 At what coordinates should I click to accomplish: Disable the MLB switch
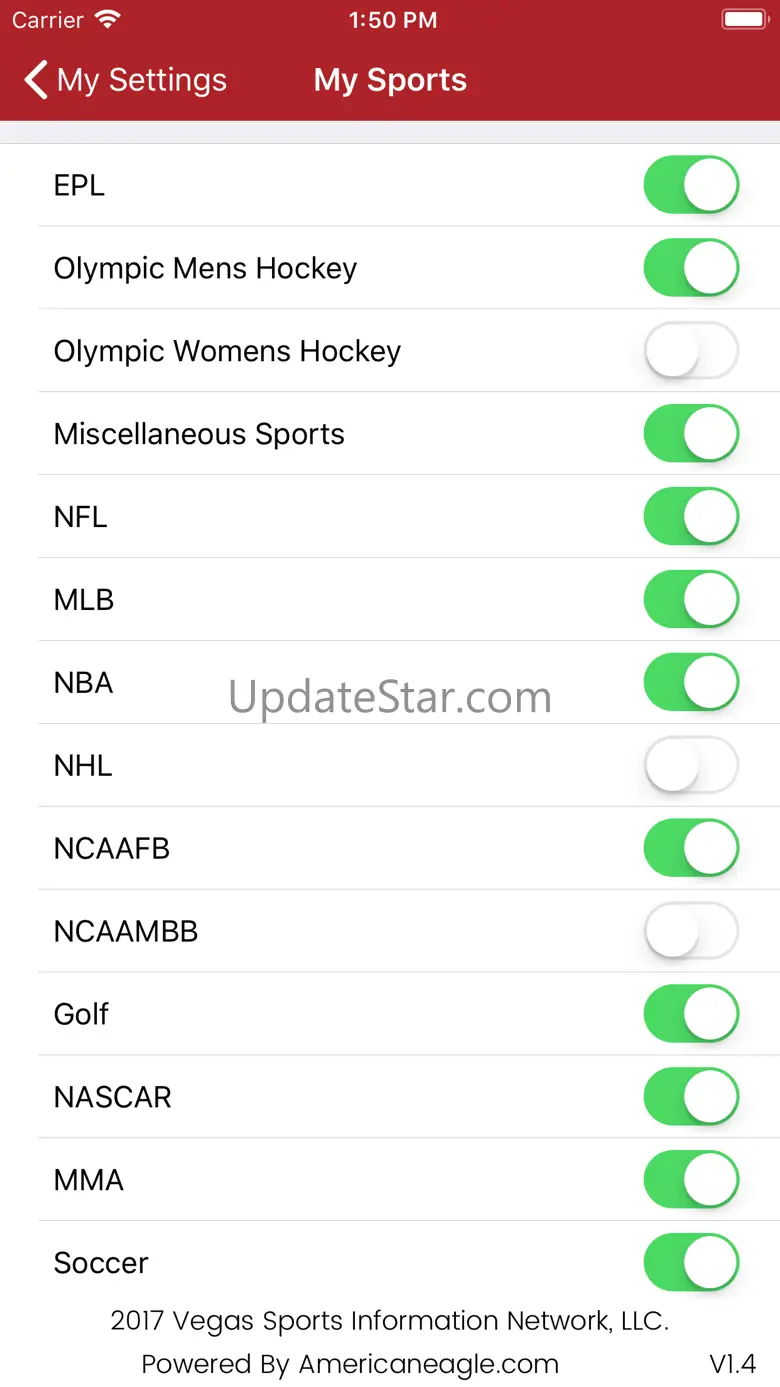click(x=691, y=600)
